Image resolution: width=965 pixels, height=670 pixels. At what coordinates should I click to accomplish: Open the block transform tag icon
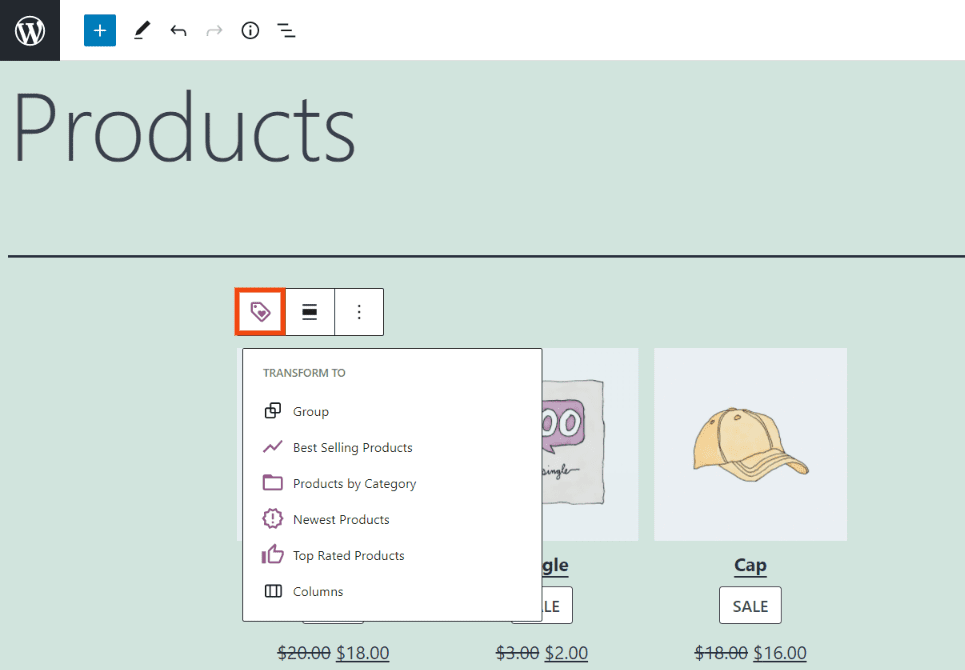(259, 312)
